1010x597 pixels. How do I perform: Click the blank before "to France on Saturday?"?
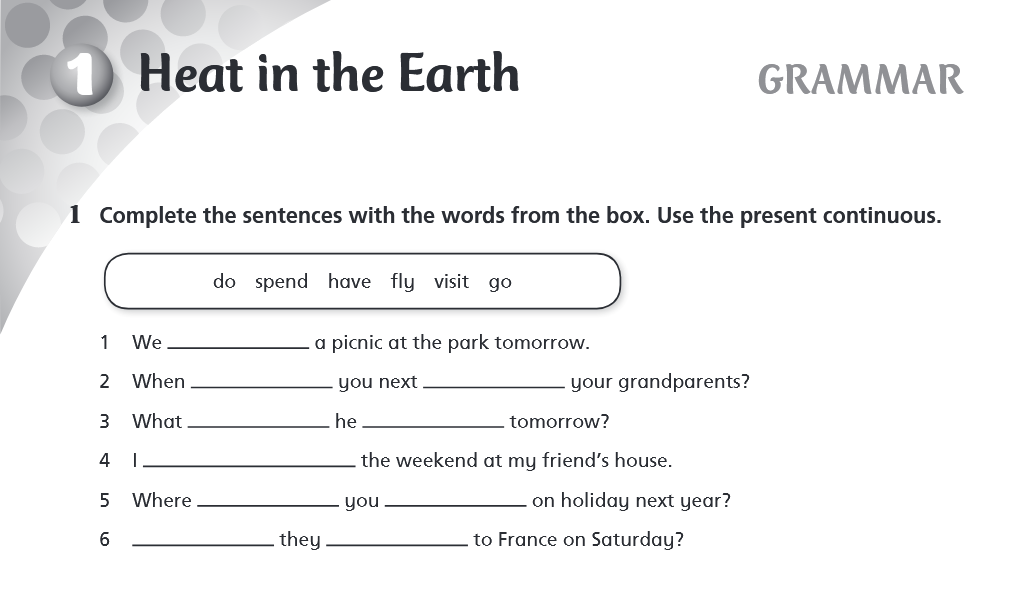397,540
